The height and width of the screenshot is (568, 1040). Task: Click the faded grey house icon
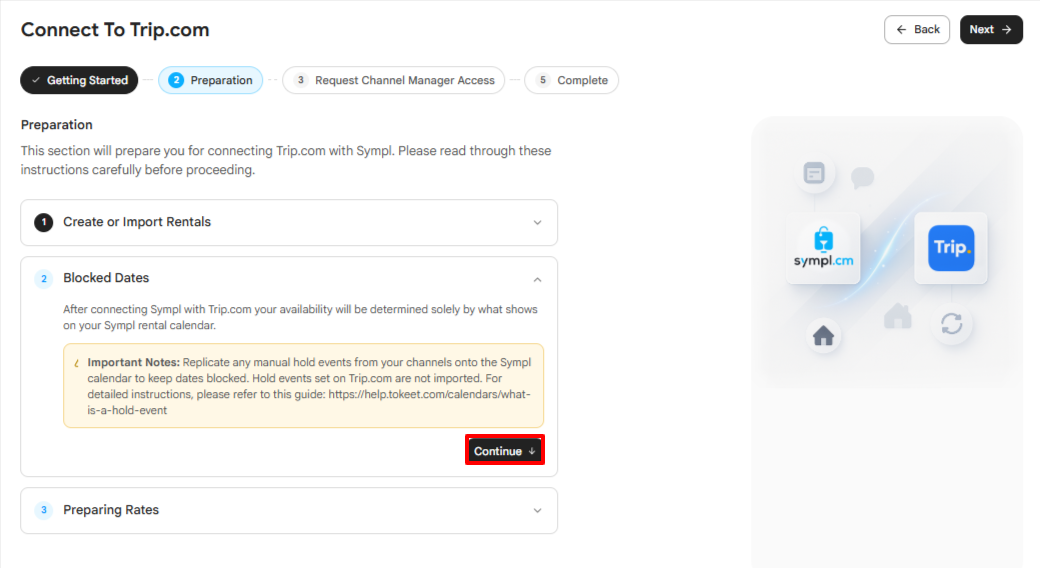[x=897, y=316]
